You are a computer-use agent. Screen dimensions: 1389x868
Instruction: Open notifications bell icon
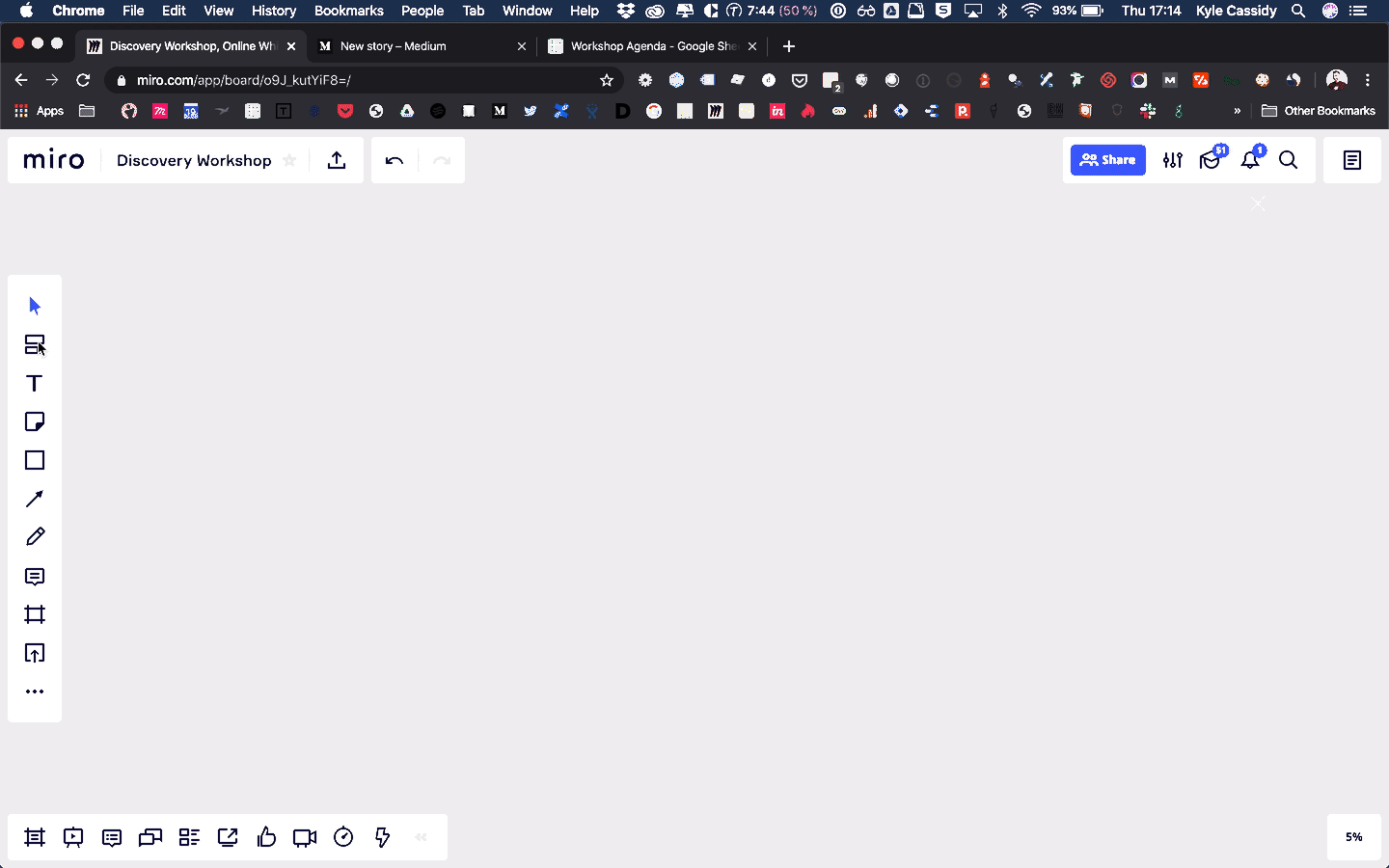click(1250, 160)
